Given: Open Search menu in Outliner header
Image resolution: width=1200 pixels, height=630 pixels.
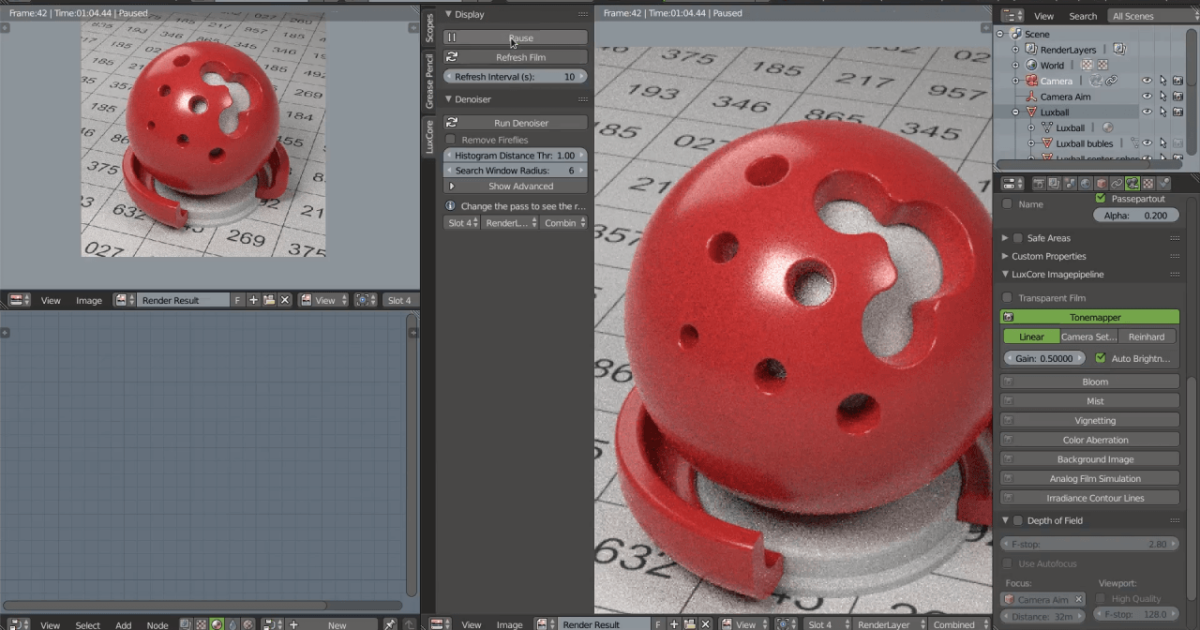Looking at the screenshot, I should (x=1083, y=16).
